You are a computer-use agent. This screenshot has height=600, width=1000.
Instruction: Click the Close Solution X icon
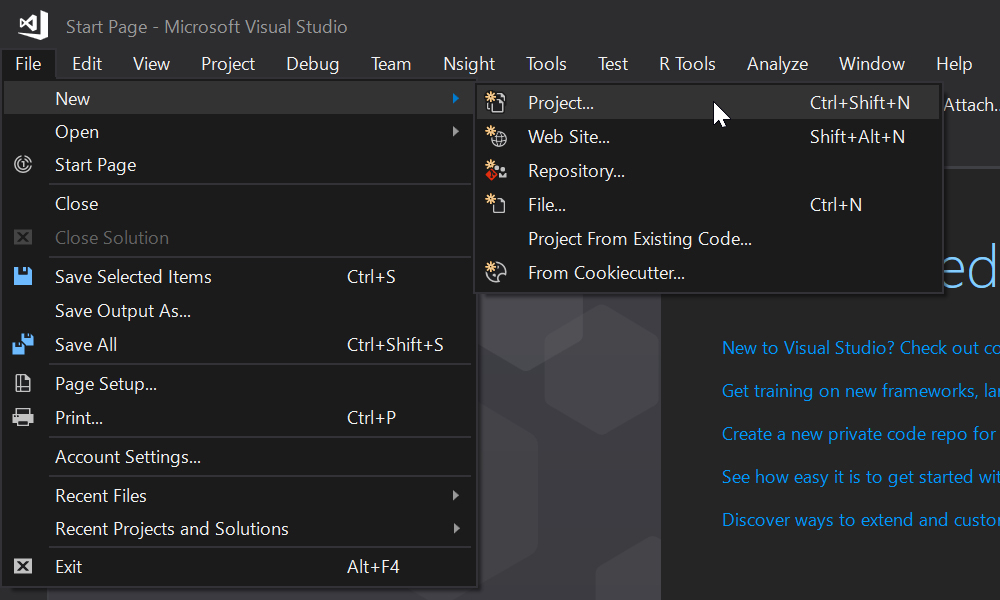coord(23,237)
